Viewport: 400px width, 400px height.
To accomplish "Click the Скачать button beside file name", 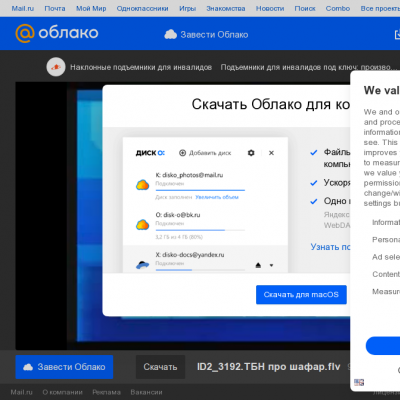I will (x=160, y=367).
